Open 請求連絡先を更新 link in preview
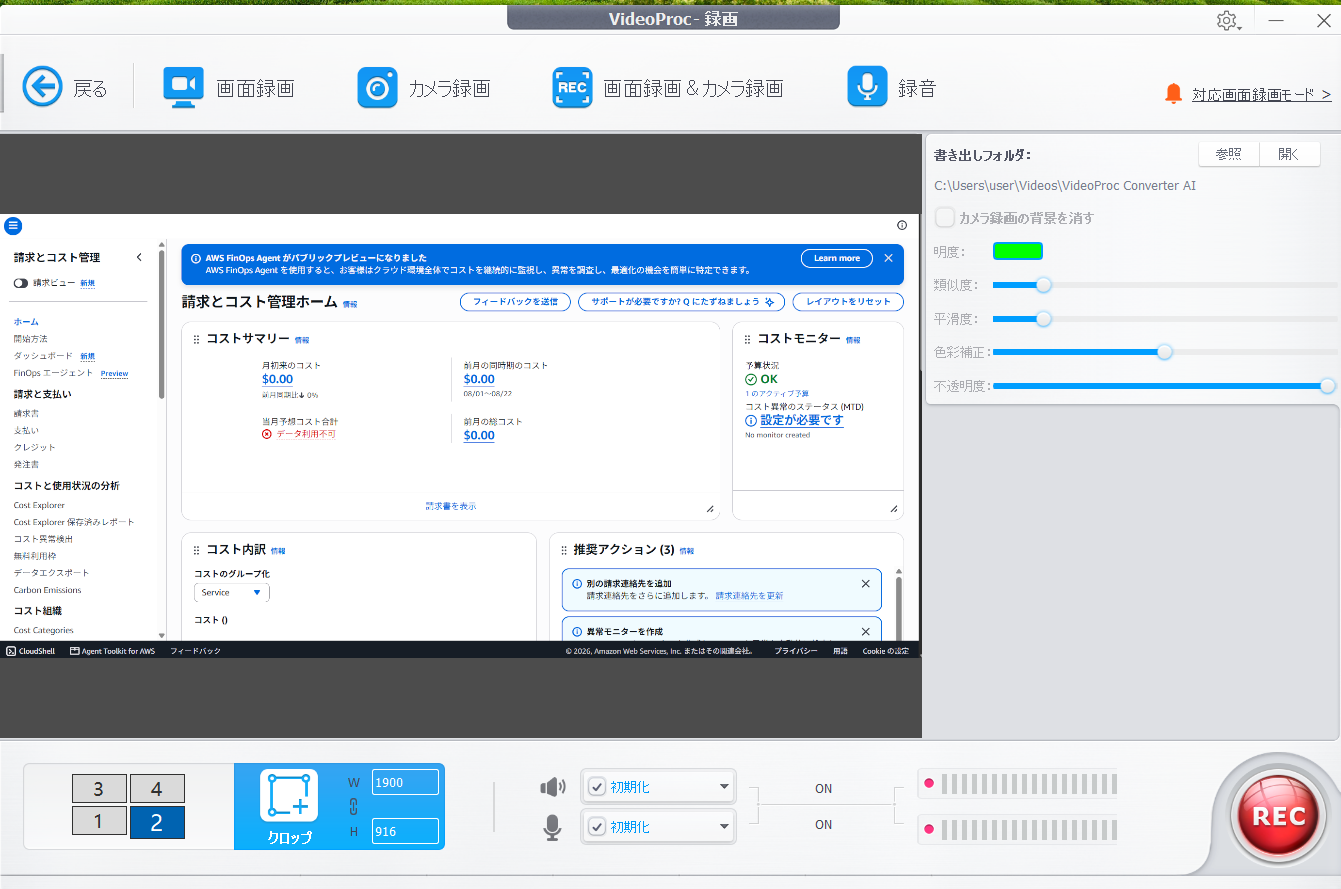This screenshot has width=1341, height=889. (x=749, y=595)
